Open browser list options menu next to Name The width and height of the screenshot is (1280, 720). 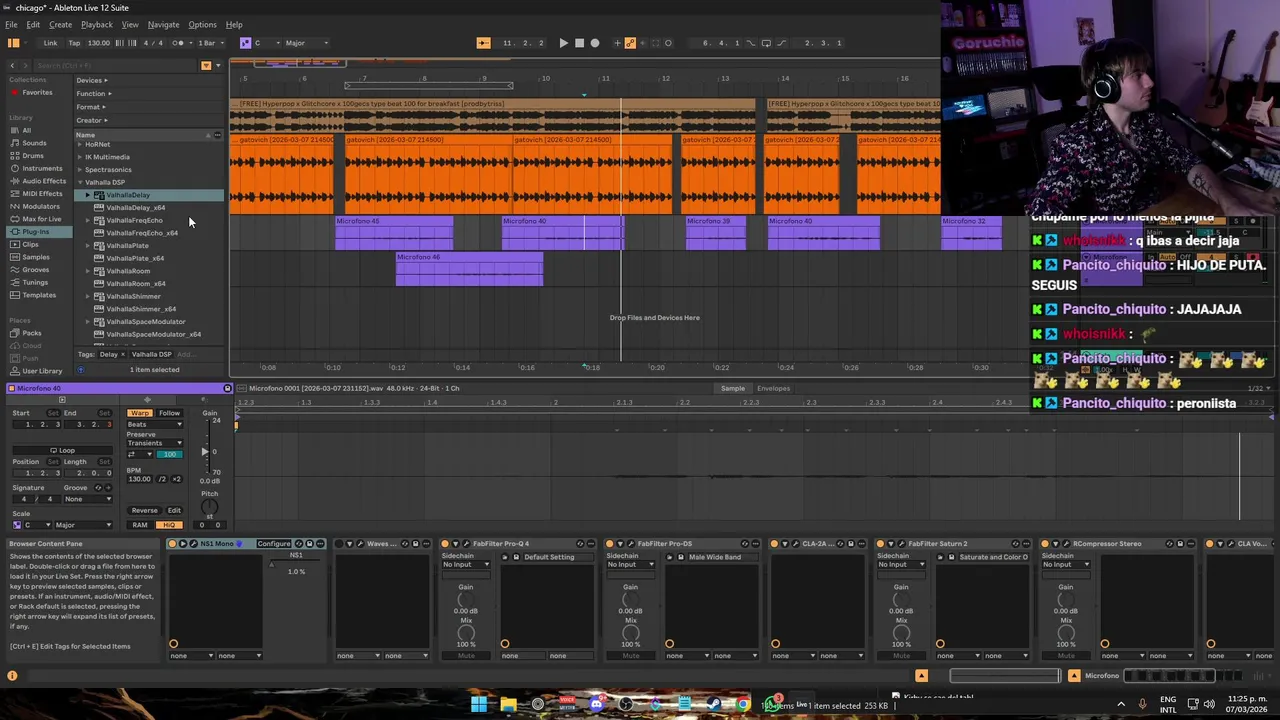pyautogui.click(x=217, y=134)
